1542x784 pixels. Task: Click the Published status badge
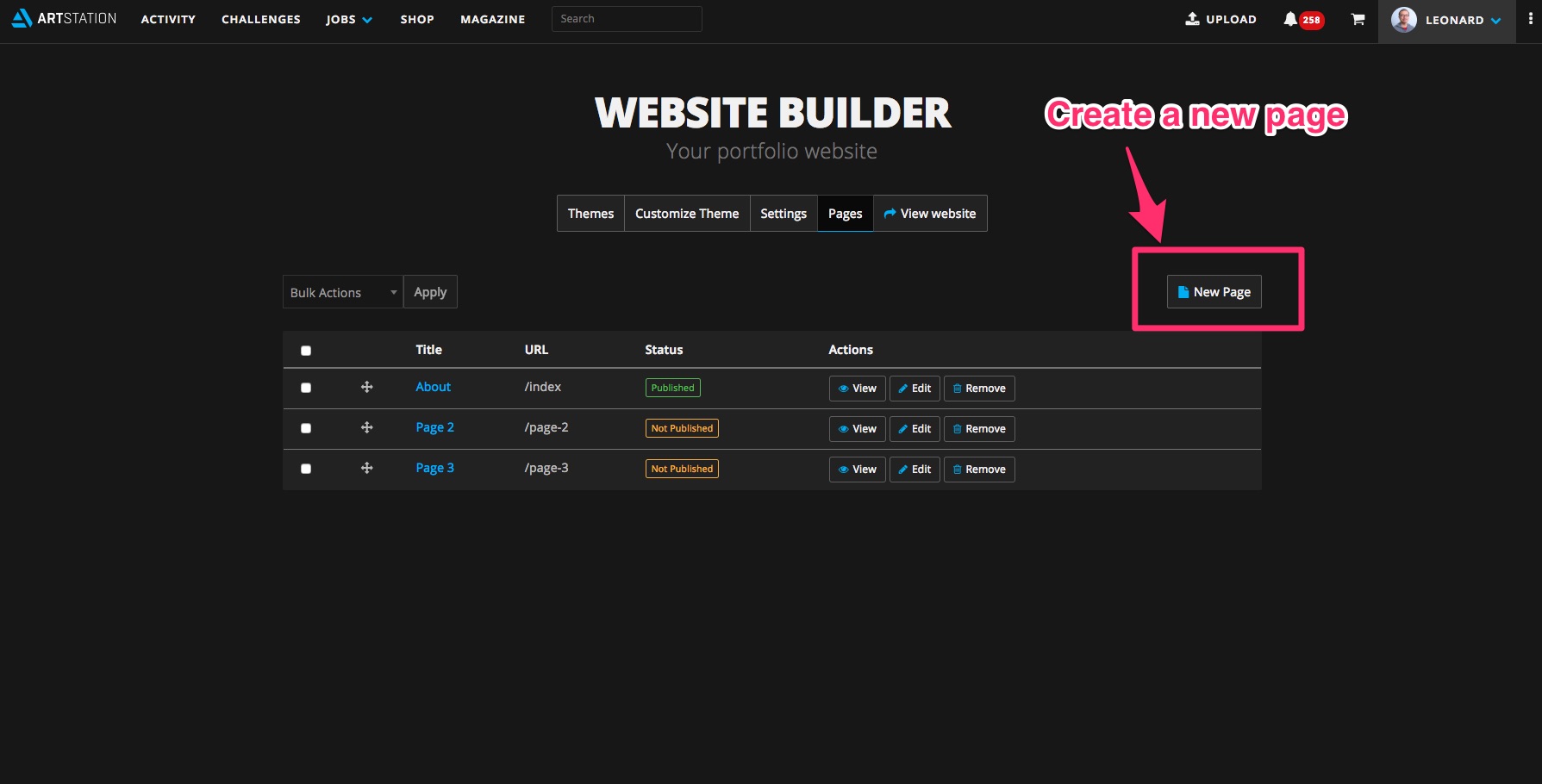click(673, 388)
